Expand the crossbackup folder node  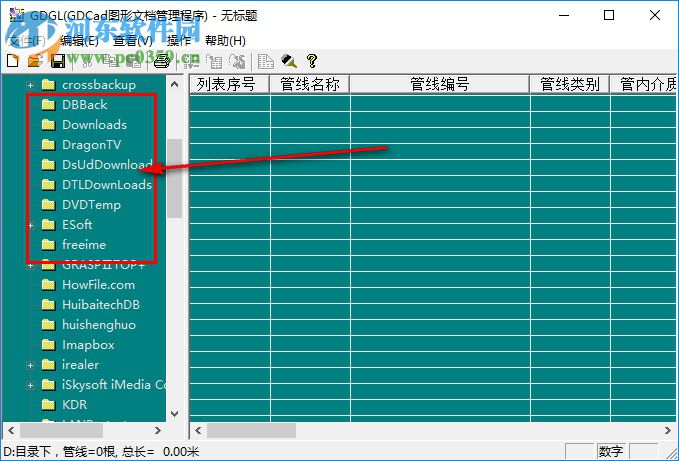(x=30, y=85)
